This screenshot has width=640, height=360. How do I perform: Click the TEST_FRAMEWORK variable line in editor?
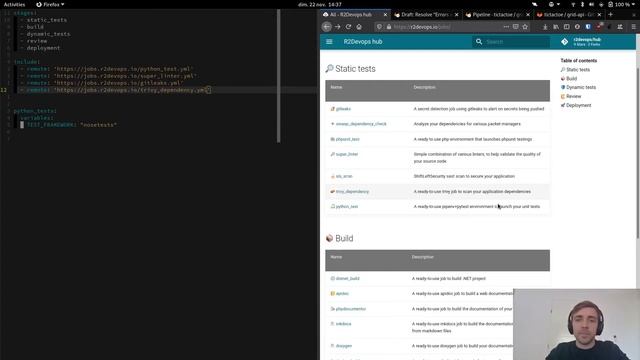coord(71,125)
